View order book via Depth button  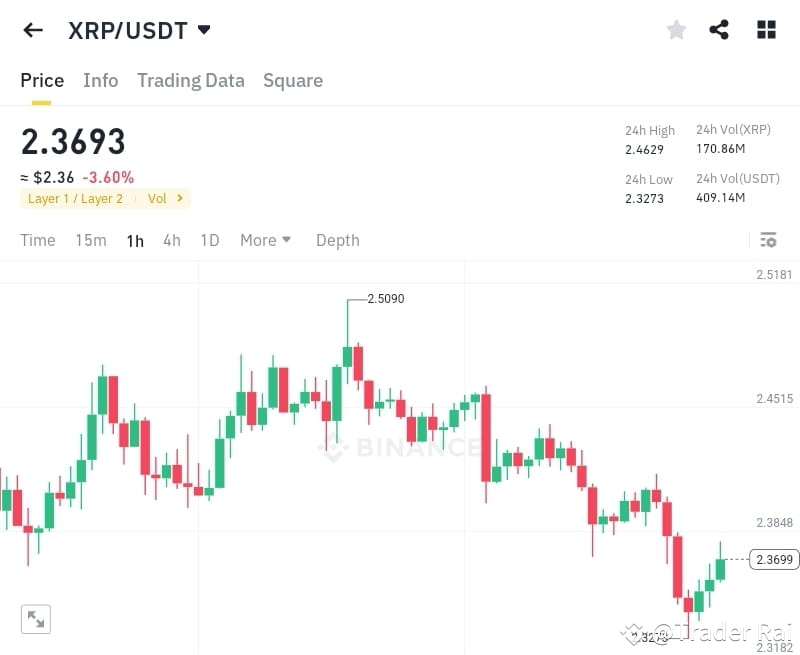tap(337, 240)
